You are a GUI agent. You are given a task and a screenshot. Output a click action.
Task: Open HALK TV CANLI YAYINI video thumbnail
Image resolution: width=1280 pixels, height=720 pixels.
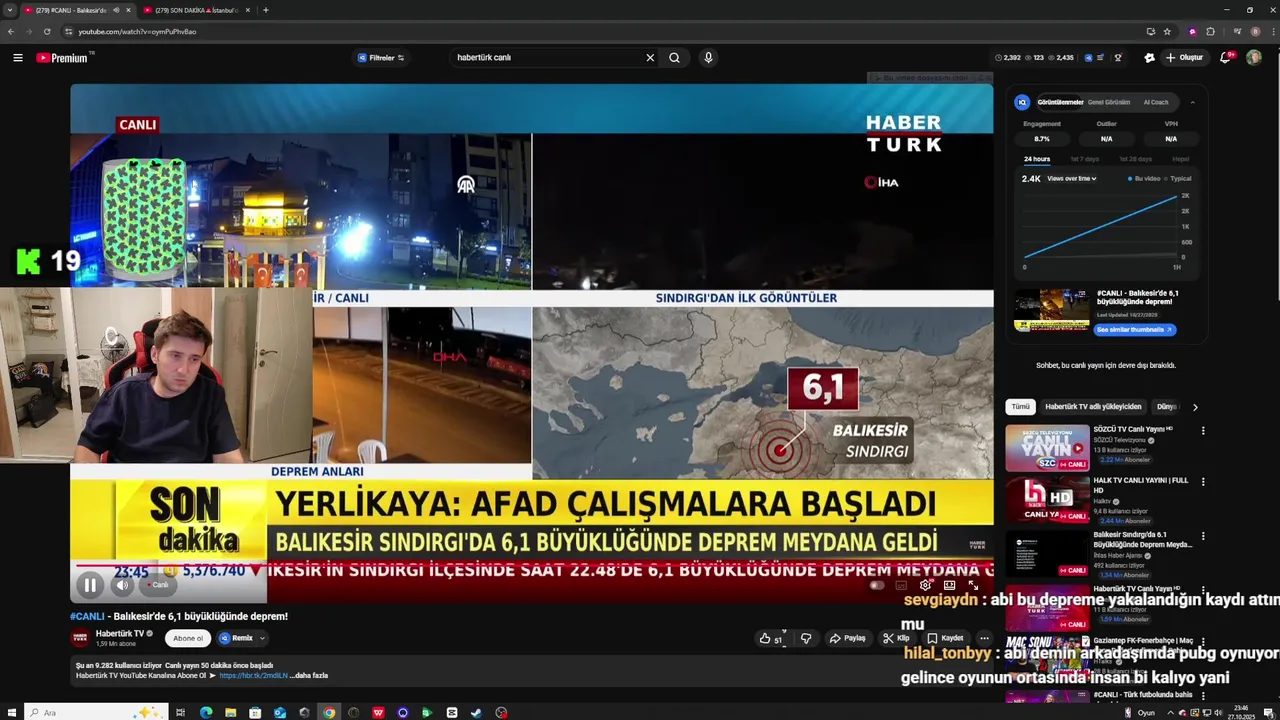1047,500
